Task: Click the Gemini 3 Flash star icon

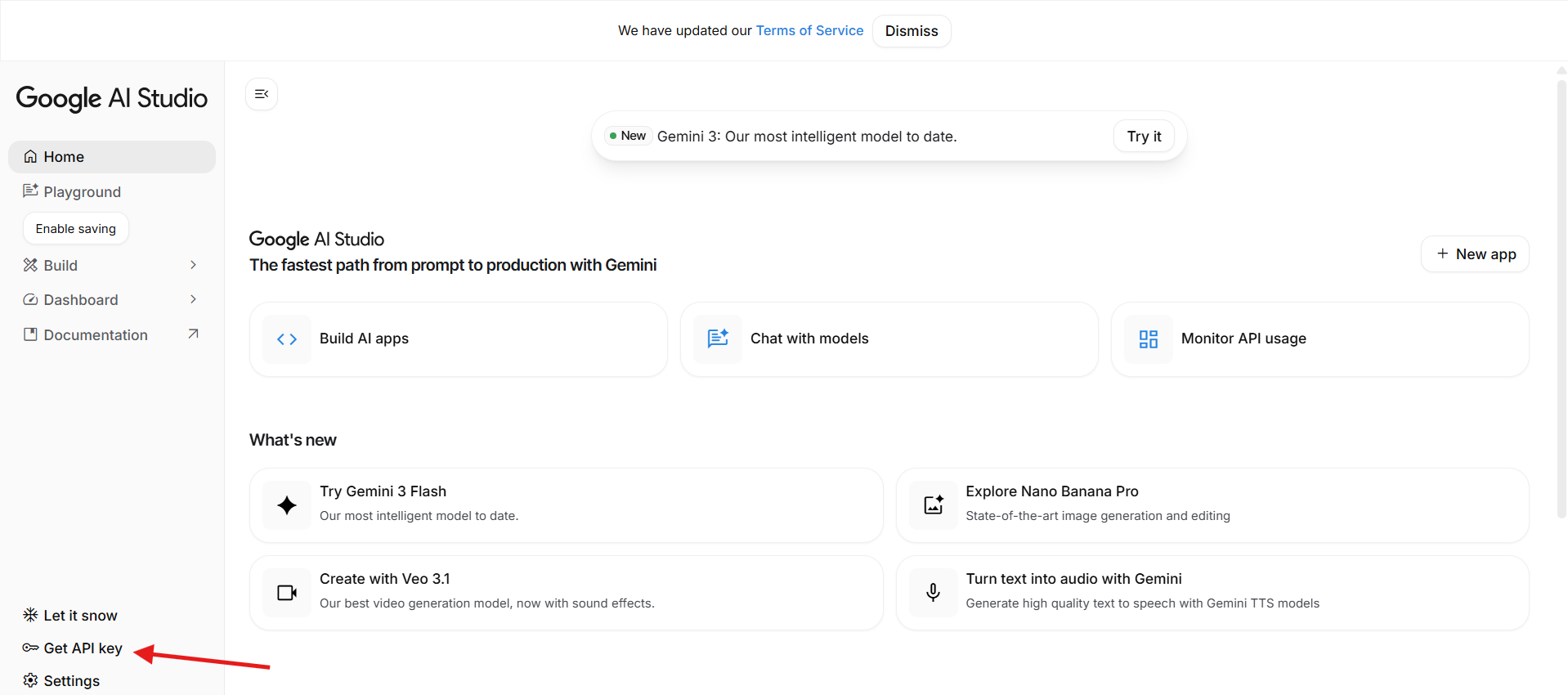Action: (x=287, y=505)
